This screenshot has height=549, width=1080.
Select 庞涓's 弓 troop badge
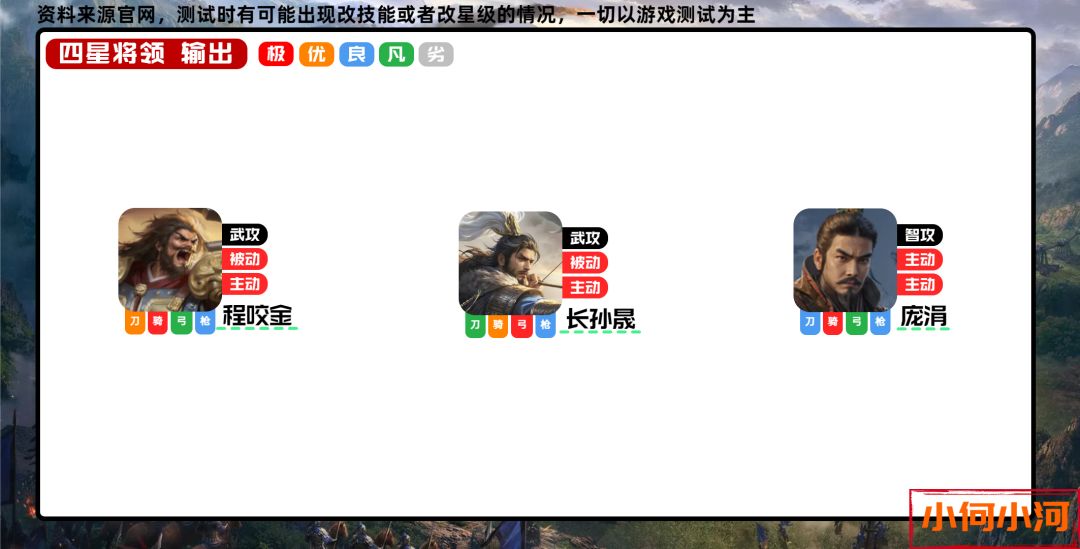[x=856, y=322]
